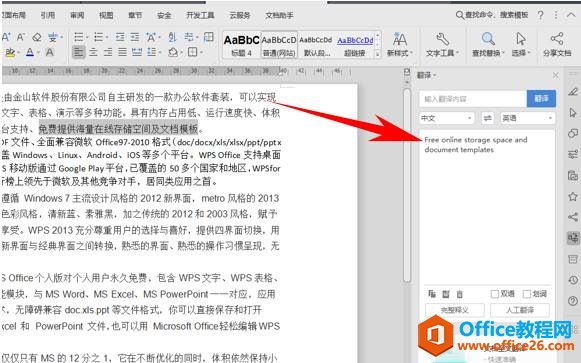Apply the highlight color marker icon

[10, 53]
